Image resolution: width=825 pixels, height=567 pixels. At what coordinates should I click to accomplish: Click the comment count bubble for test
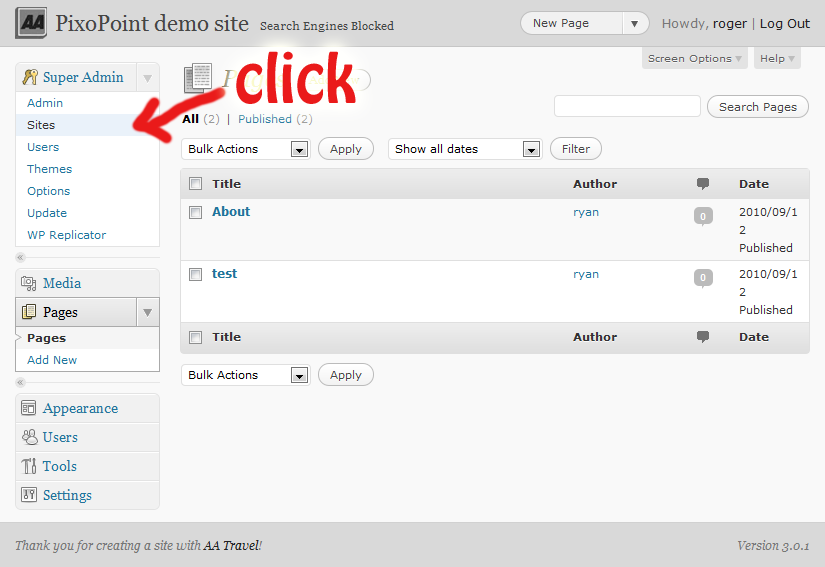pos(703,278)
